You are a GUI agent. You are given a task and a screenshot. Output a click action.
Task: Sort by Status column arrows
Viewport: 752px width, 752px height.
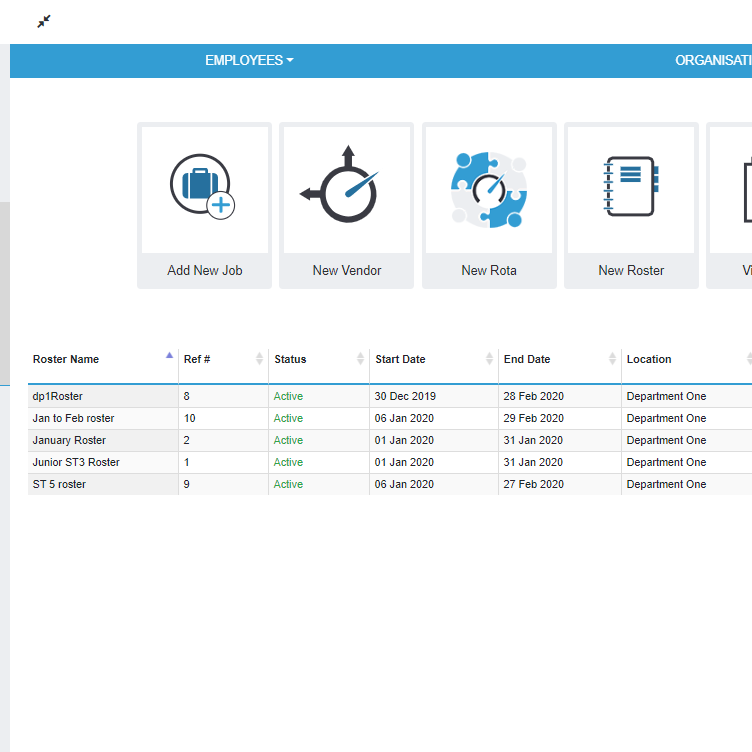tap(361, 359)
